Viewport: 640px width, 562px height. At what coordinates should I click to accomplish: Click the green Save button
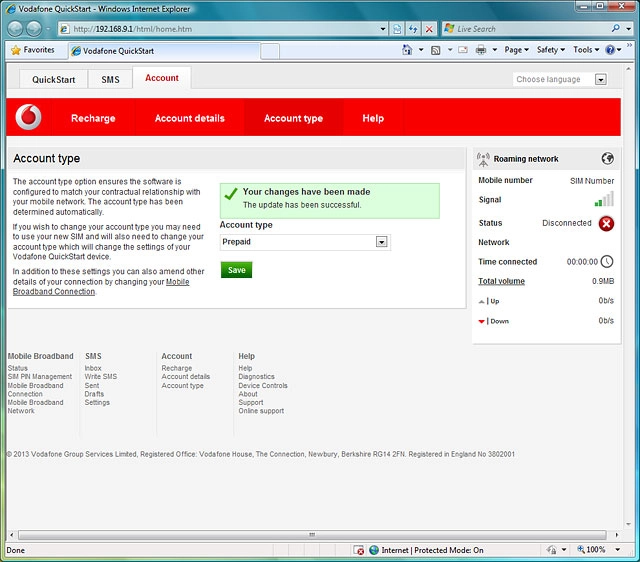coord(236,270)
